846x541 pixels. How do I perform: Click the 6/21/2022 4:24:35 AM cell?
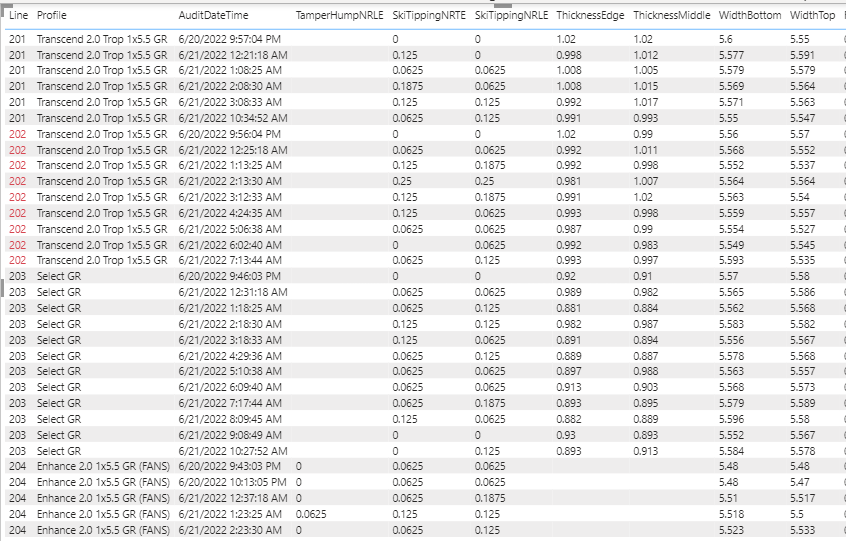tap(230, 213)
